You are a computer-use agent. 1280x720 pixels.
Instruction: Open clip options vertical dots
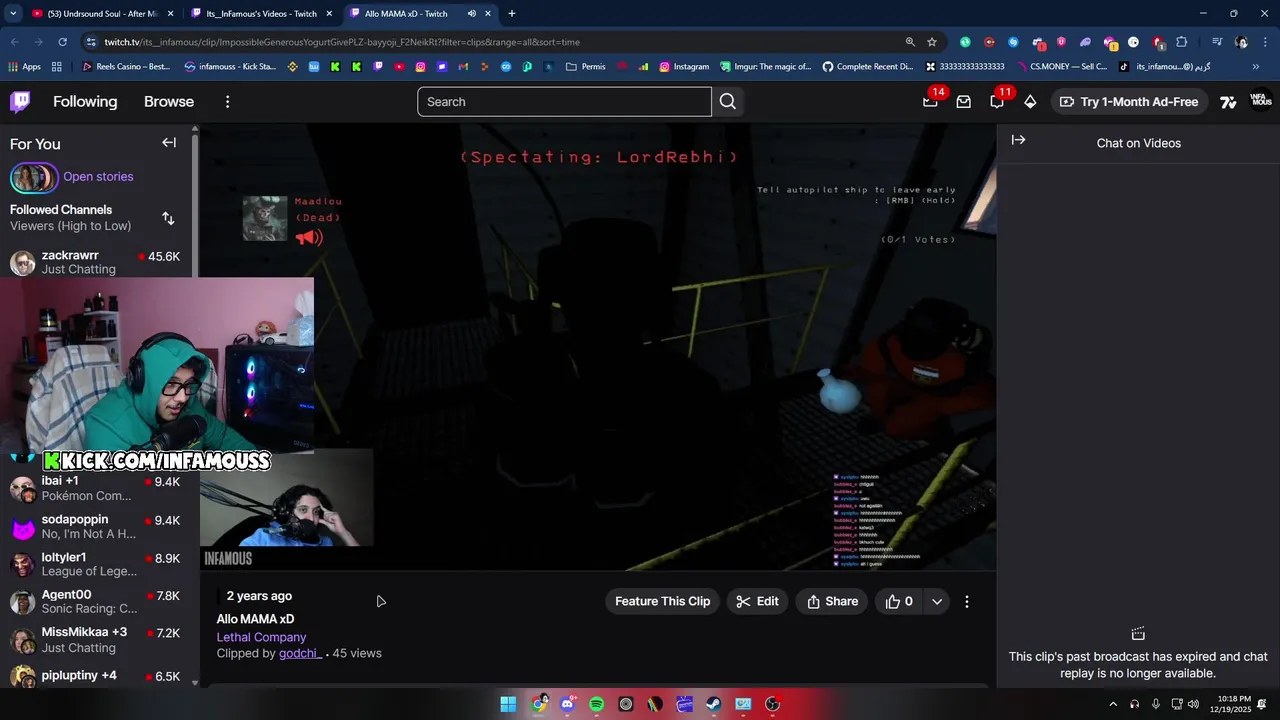(x=967, y=601)
